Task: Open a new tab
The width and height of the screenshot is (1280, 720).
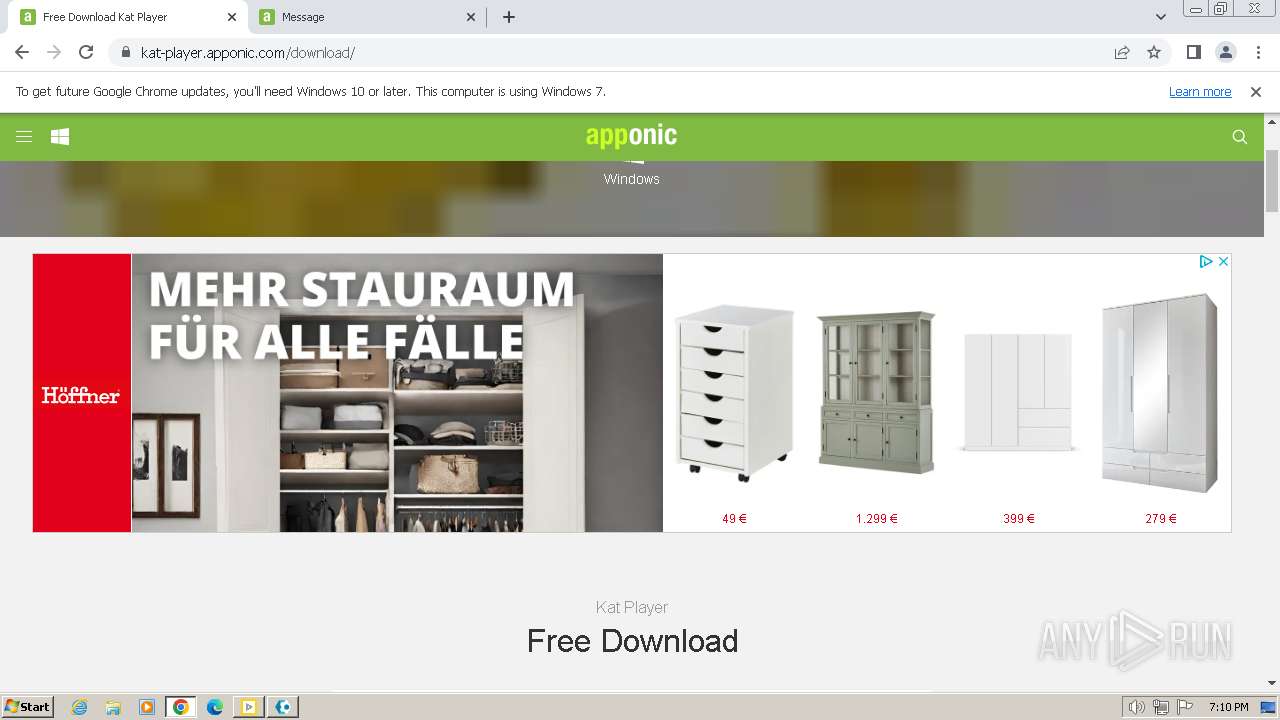Action: (x=509, y=17)
